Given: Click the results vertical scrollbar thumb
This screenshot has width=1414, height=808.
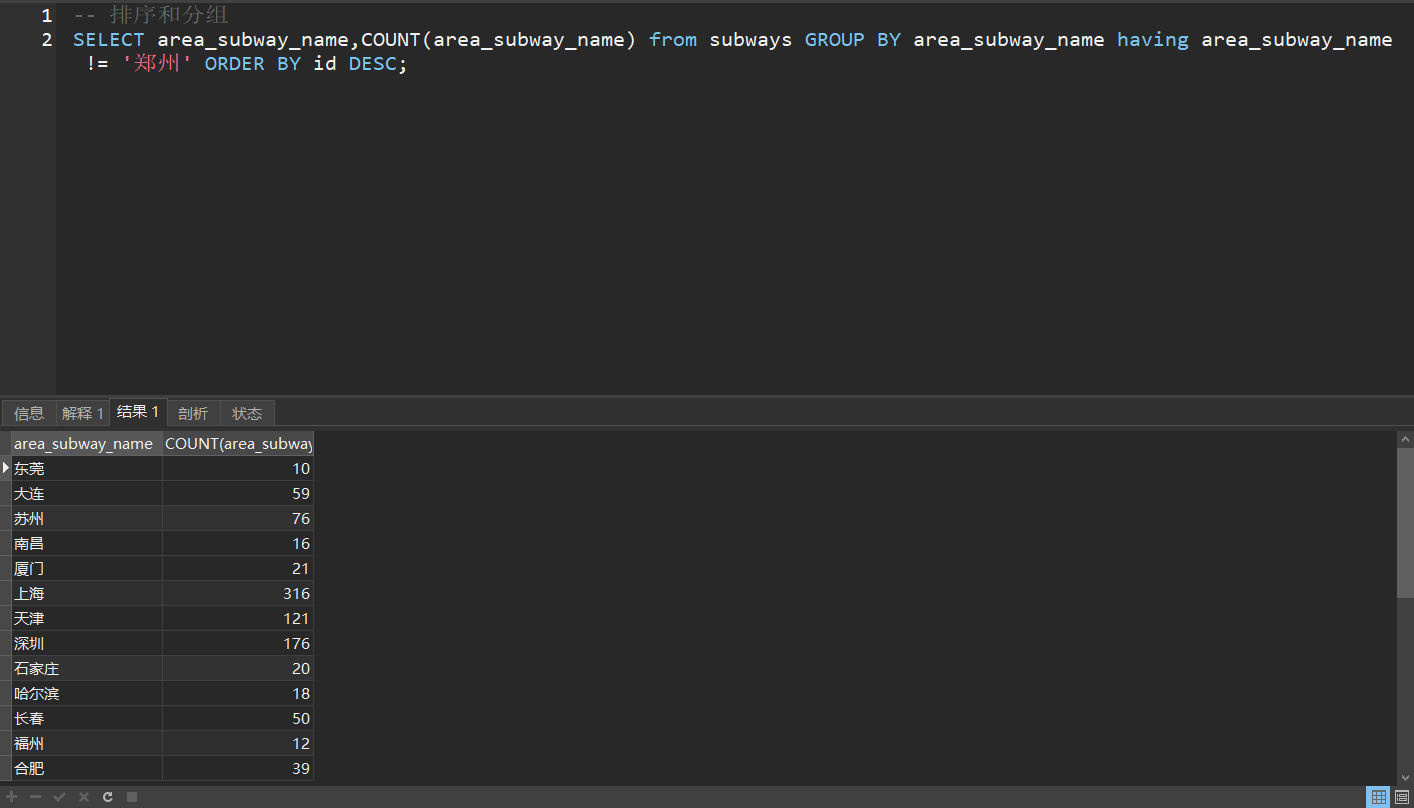Looking at the screenshot, I should (x=1406, y=523).
